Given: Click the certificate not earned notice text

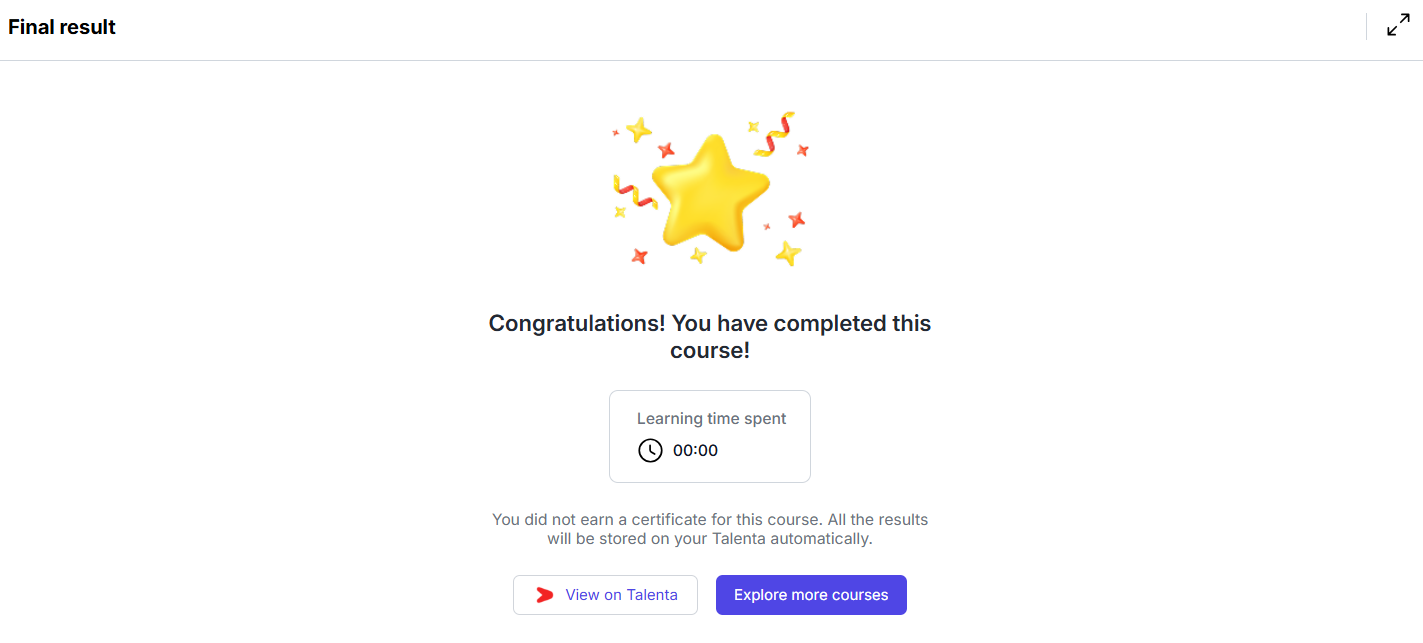Looking at the screenshot, I should (x=710, y=529).
